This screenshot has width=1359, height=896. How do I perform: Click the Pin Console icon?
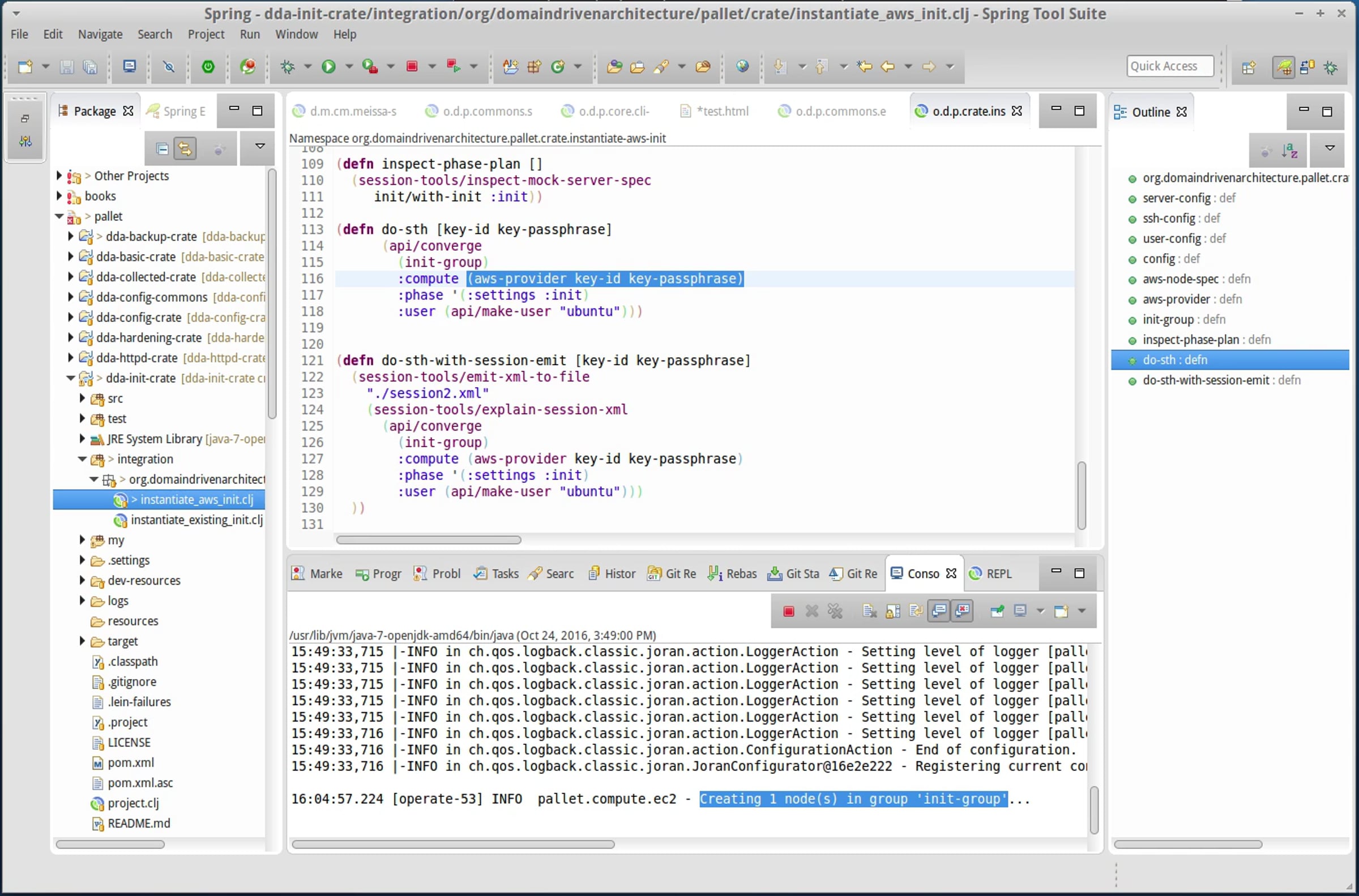[x=997, y=611]
